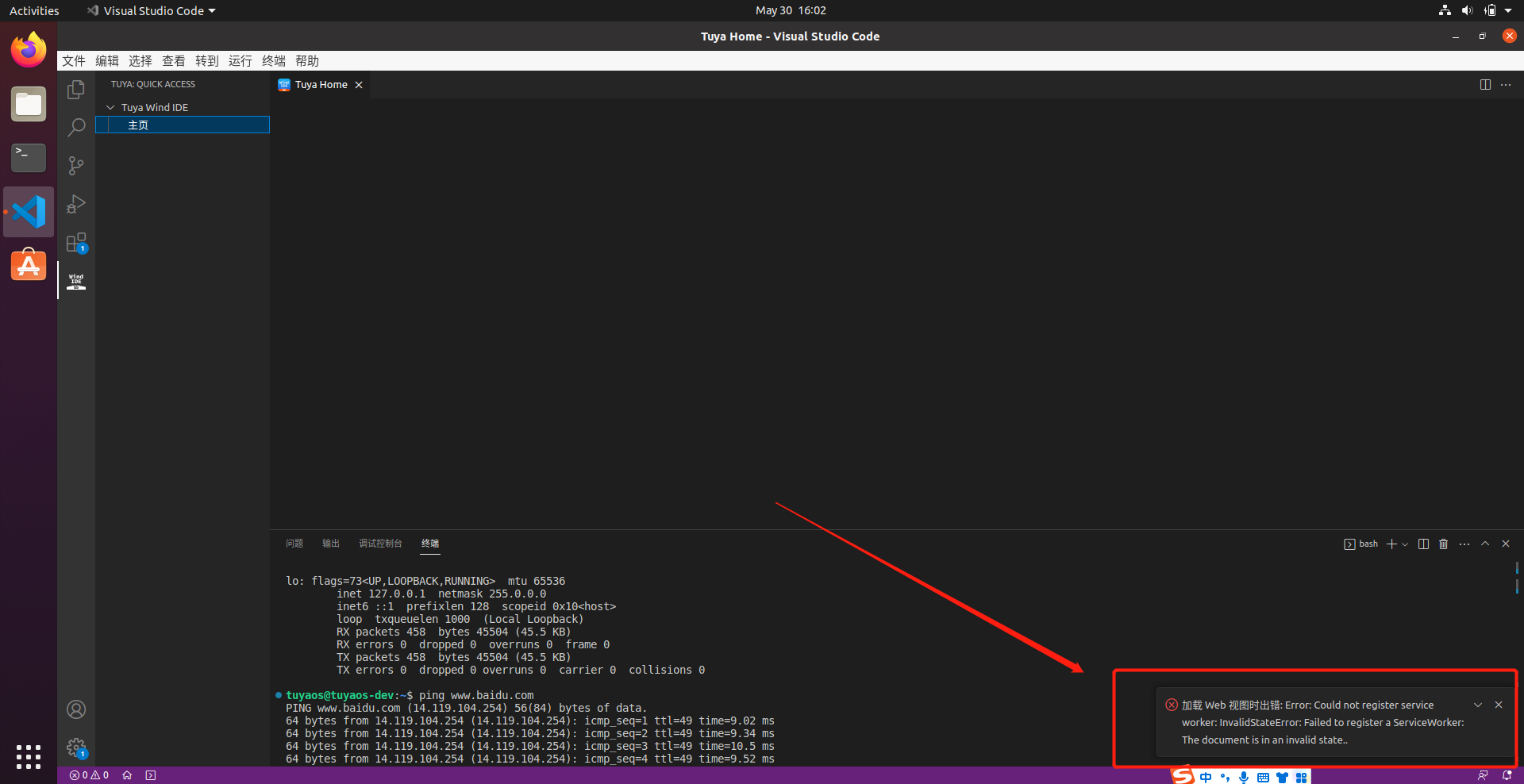
Task: Close the terminal panel
Action: pyautogui.click(x=1506, y=544)
